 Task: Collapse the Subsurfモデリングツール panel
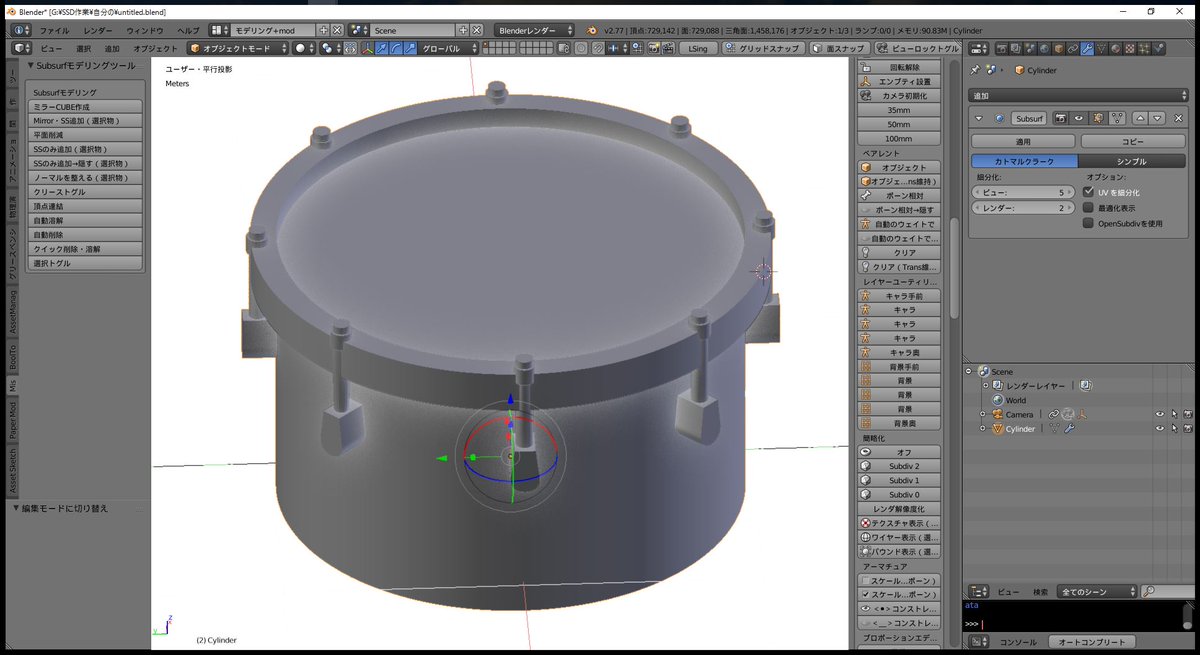pyautogui.click(x=31, y=66)
